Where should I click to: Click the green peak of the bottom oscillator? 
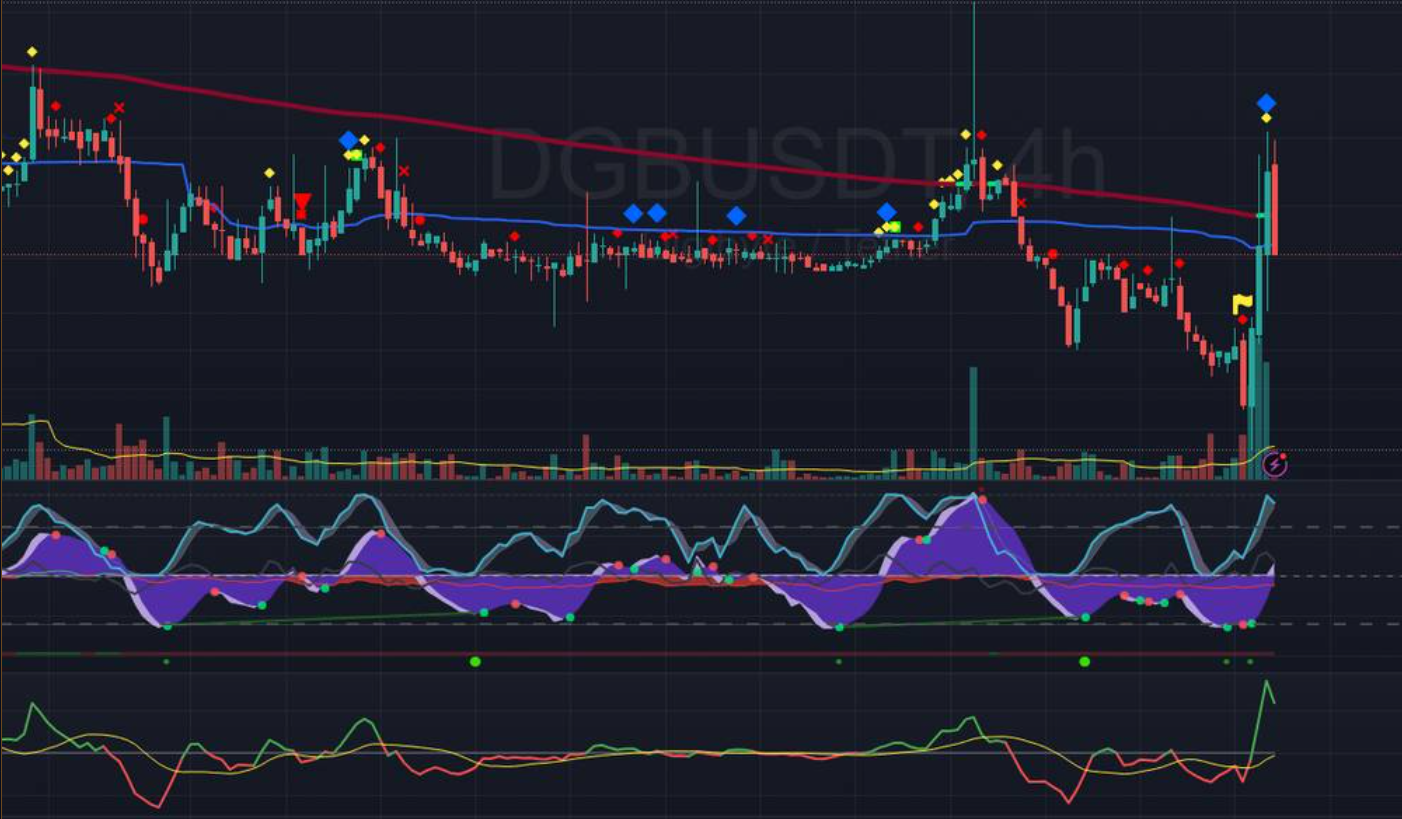(x=1267, y=682)
